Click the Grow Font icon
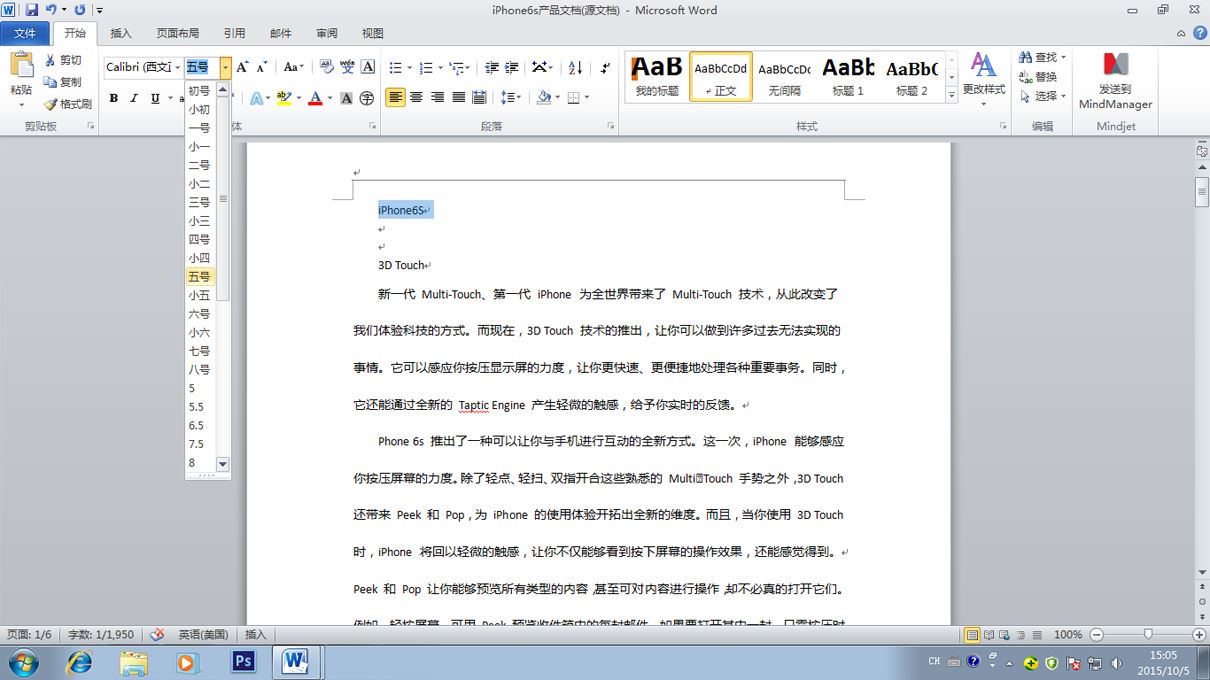The height and width of the screenshot is (680, 1210). click(242, 67)
